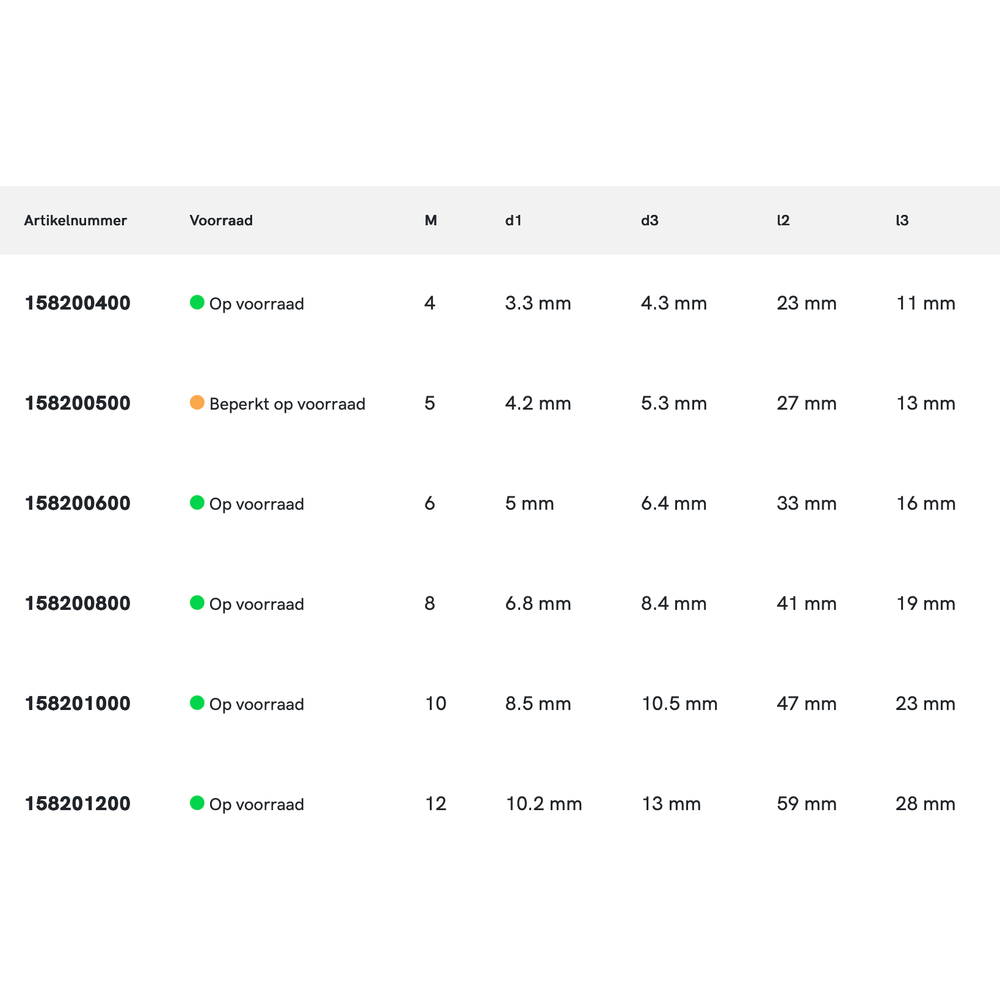Click the Voorraad column header
1000x1000 pixels.
pos(221,220)
